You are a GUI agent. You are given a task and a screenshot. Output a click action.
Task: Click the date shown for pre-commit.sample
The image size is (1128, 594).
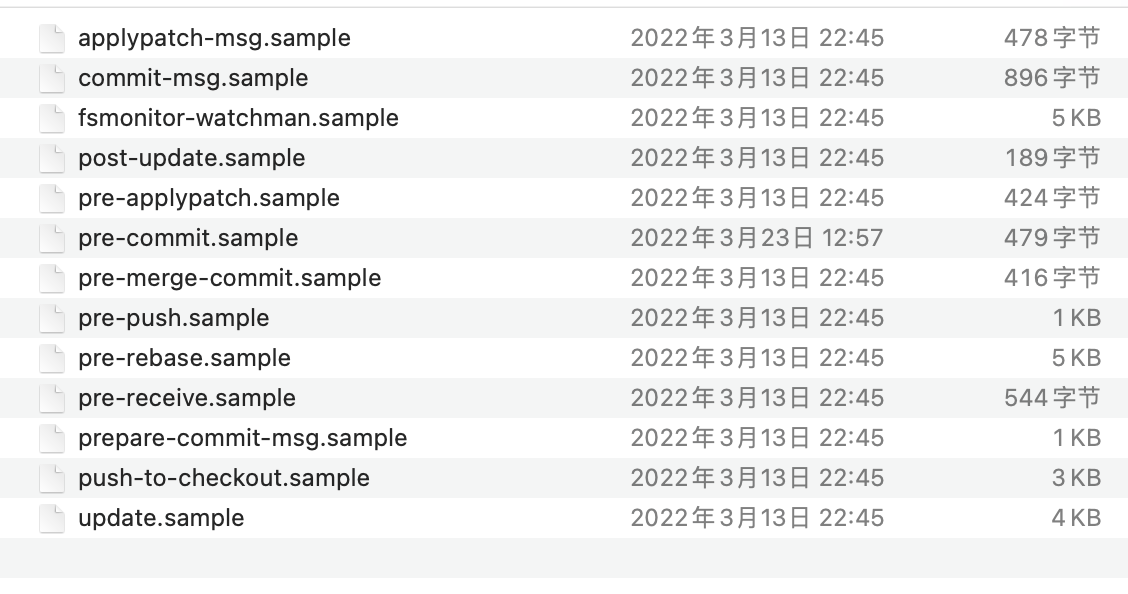(x=757, y=238)
